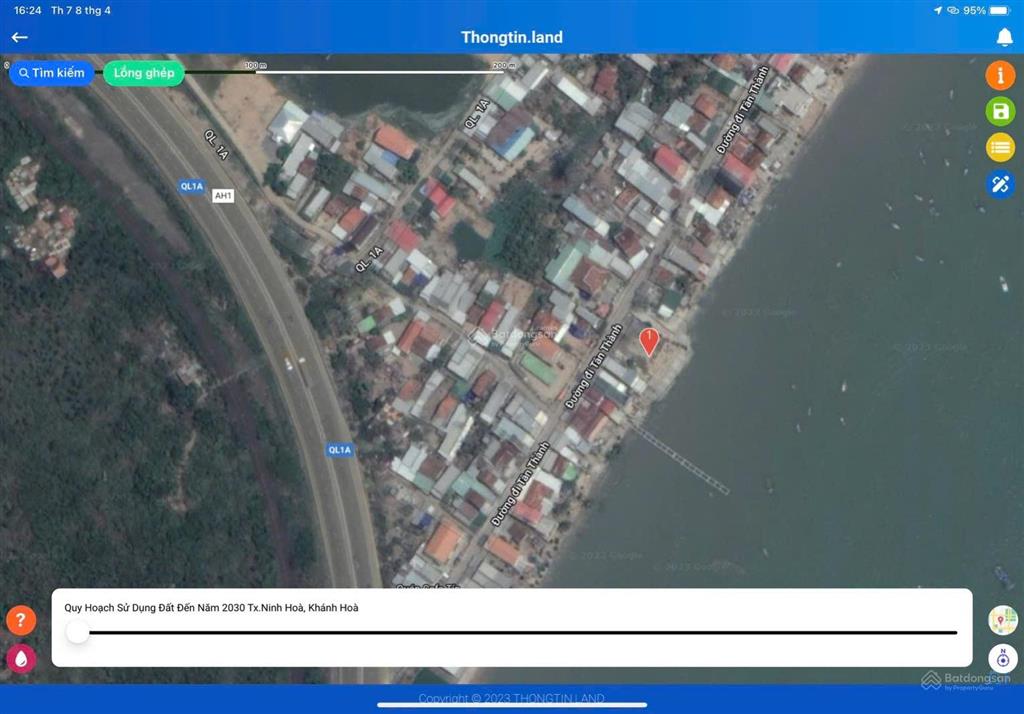Click the Tìm kiếm search button
Image resolution: width=1024 pixels, height=714 pixels.
pyautogui.click(x=52, y=73)
